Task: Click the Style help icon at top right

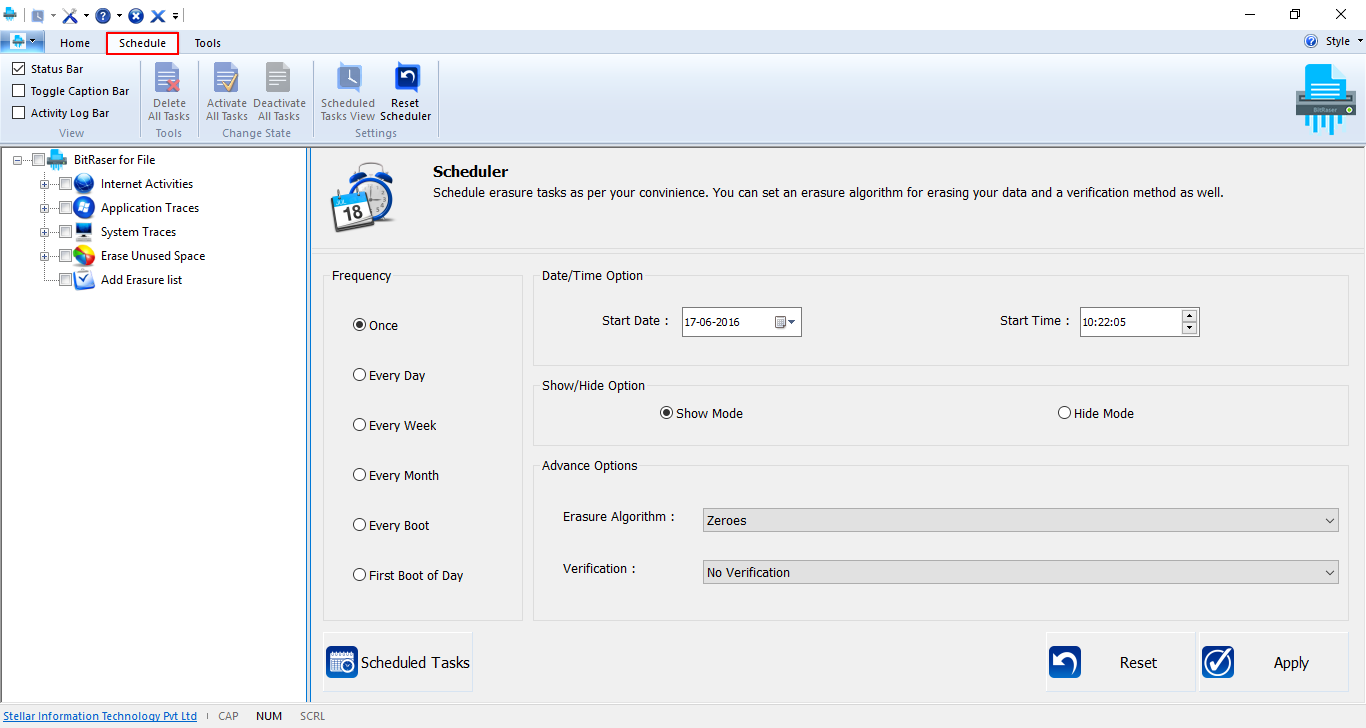Action: click(x=1311, y=42)
